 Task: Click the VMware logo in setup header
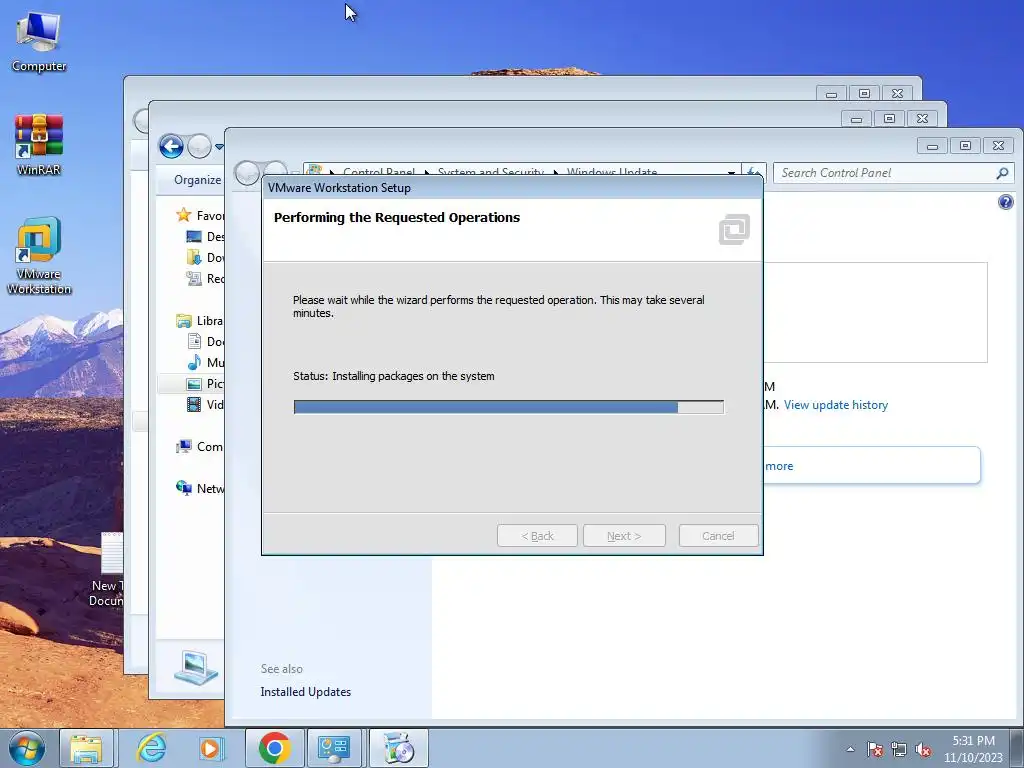tap(735, 230)
